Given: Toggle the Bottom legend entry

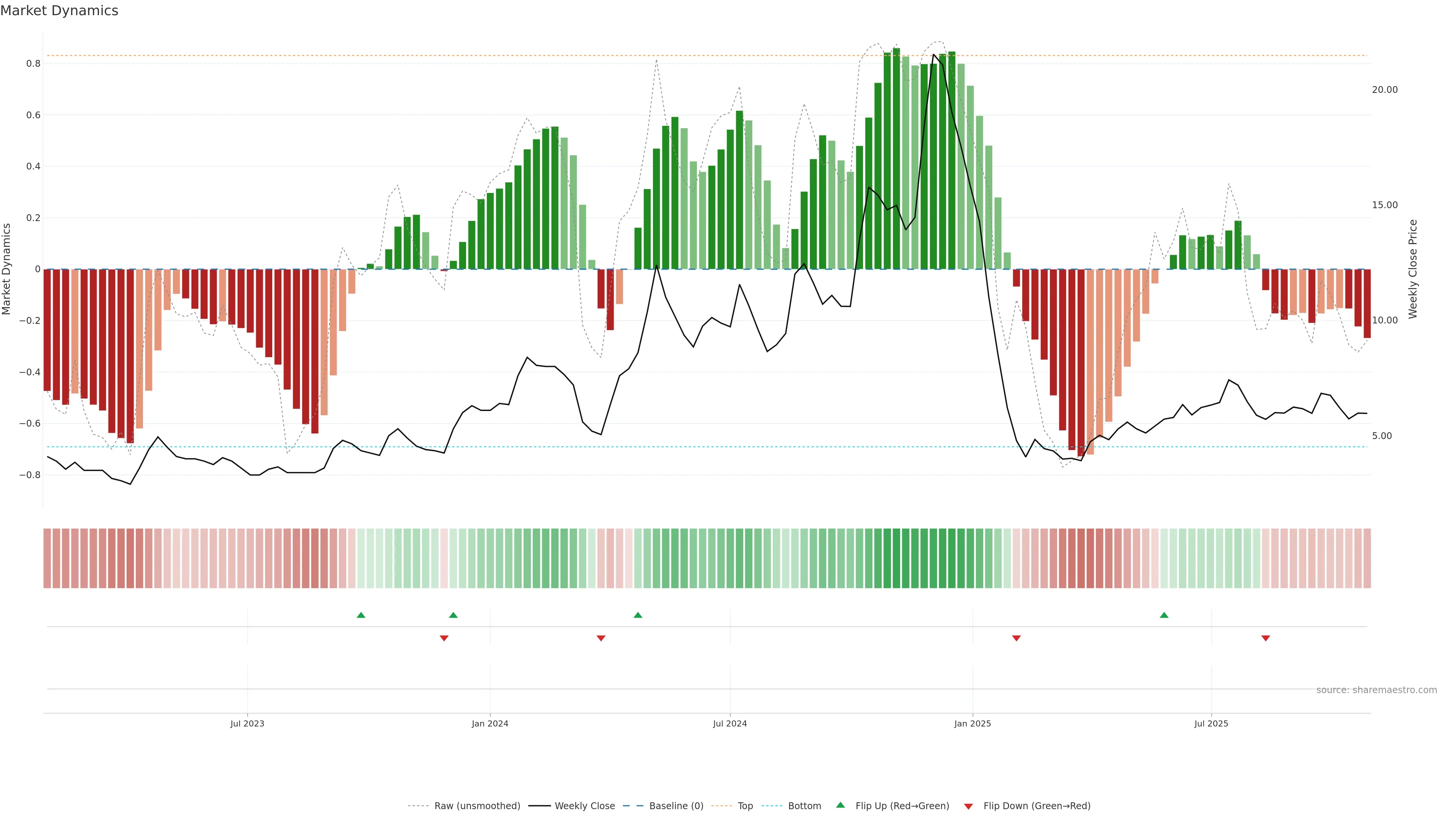Looking at the screenshot, I should point(804,806).
